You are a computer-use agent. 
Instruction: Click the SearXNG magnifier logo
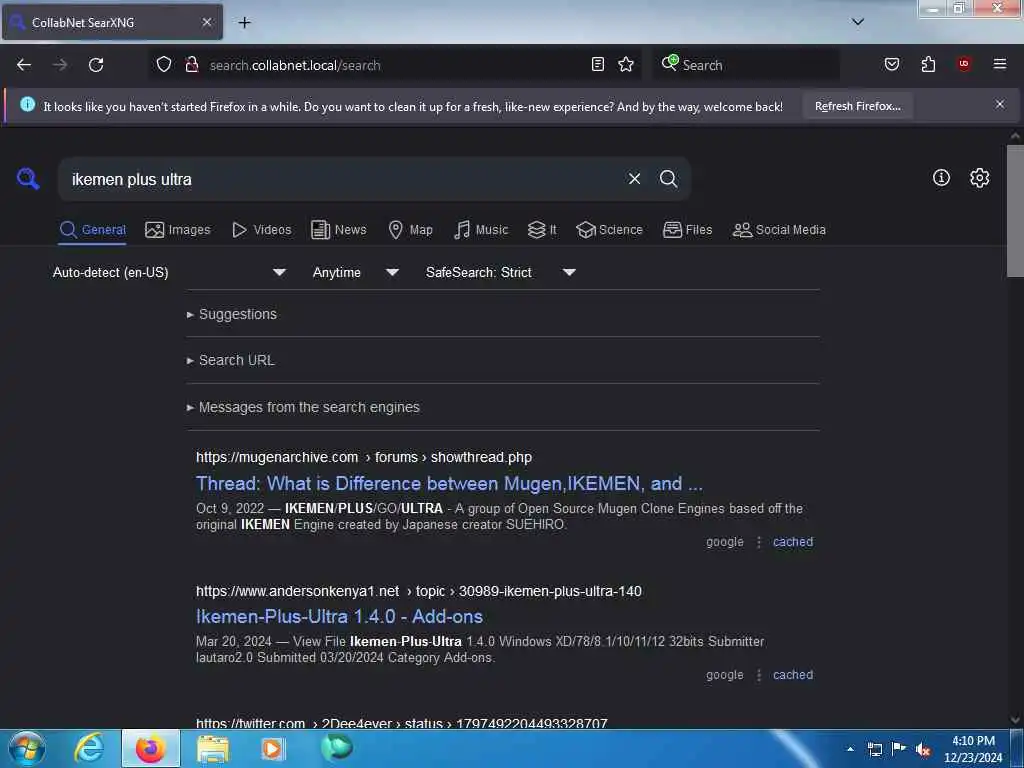28,178
